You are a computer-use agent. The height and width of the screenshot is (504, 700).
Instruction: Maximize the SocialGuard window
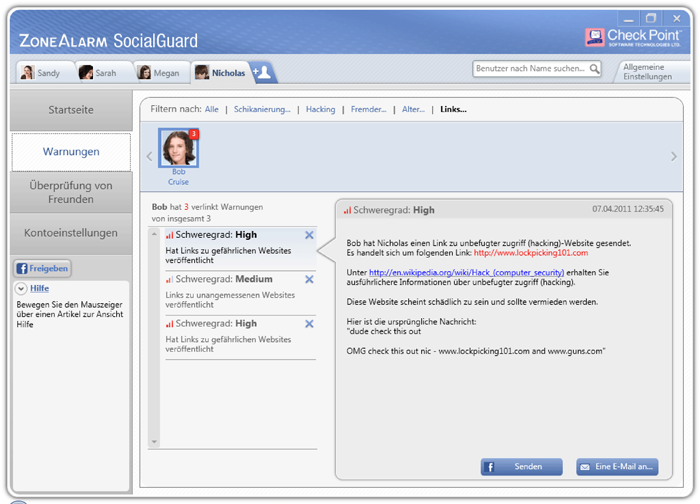click(x=651, y=19)
